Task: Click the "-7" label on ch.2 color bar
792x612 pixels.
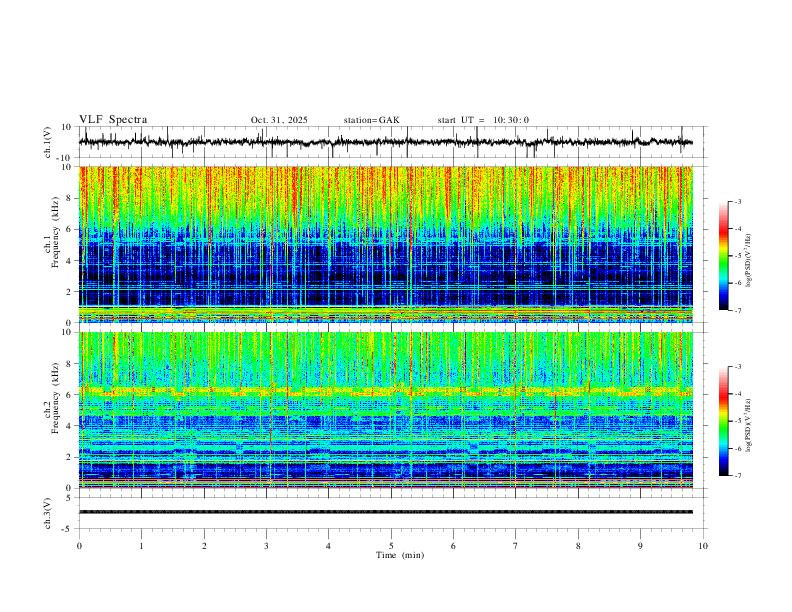Action: coord(737,475)
